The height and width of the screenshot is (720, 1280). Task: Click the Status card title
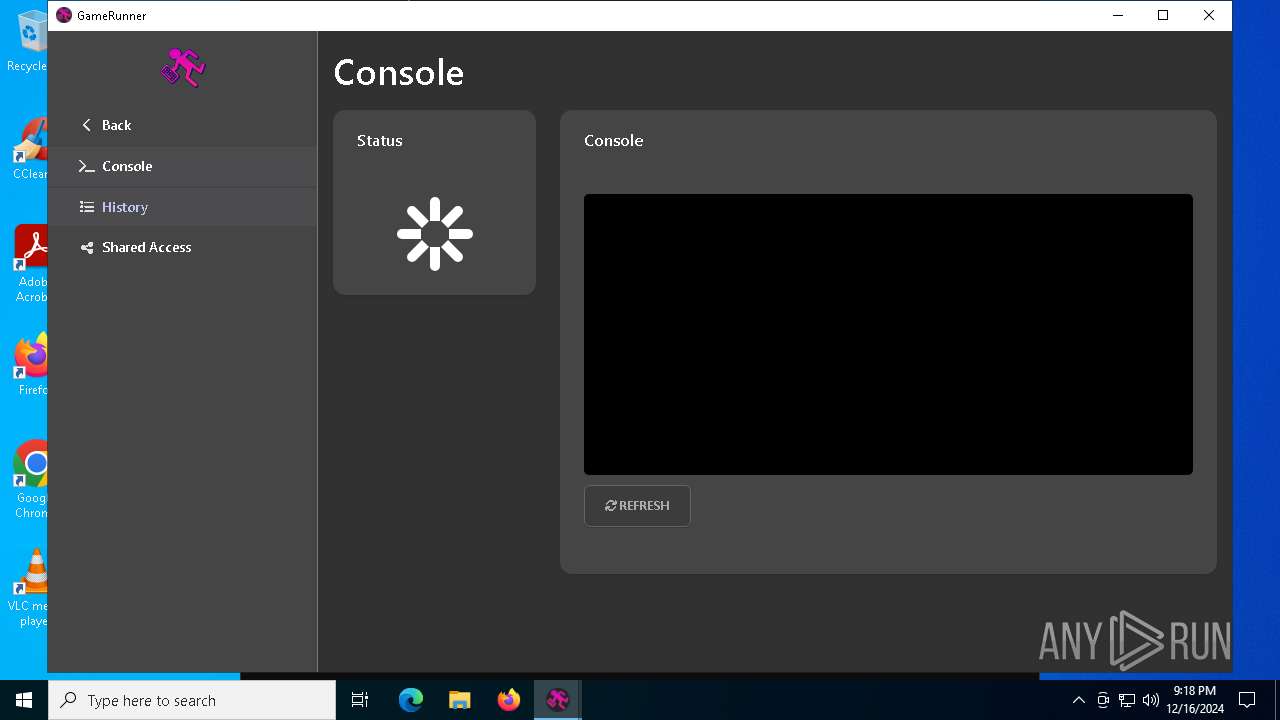(380, 140)
